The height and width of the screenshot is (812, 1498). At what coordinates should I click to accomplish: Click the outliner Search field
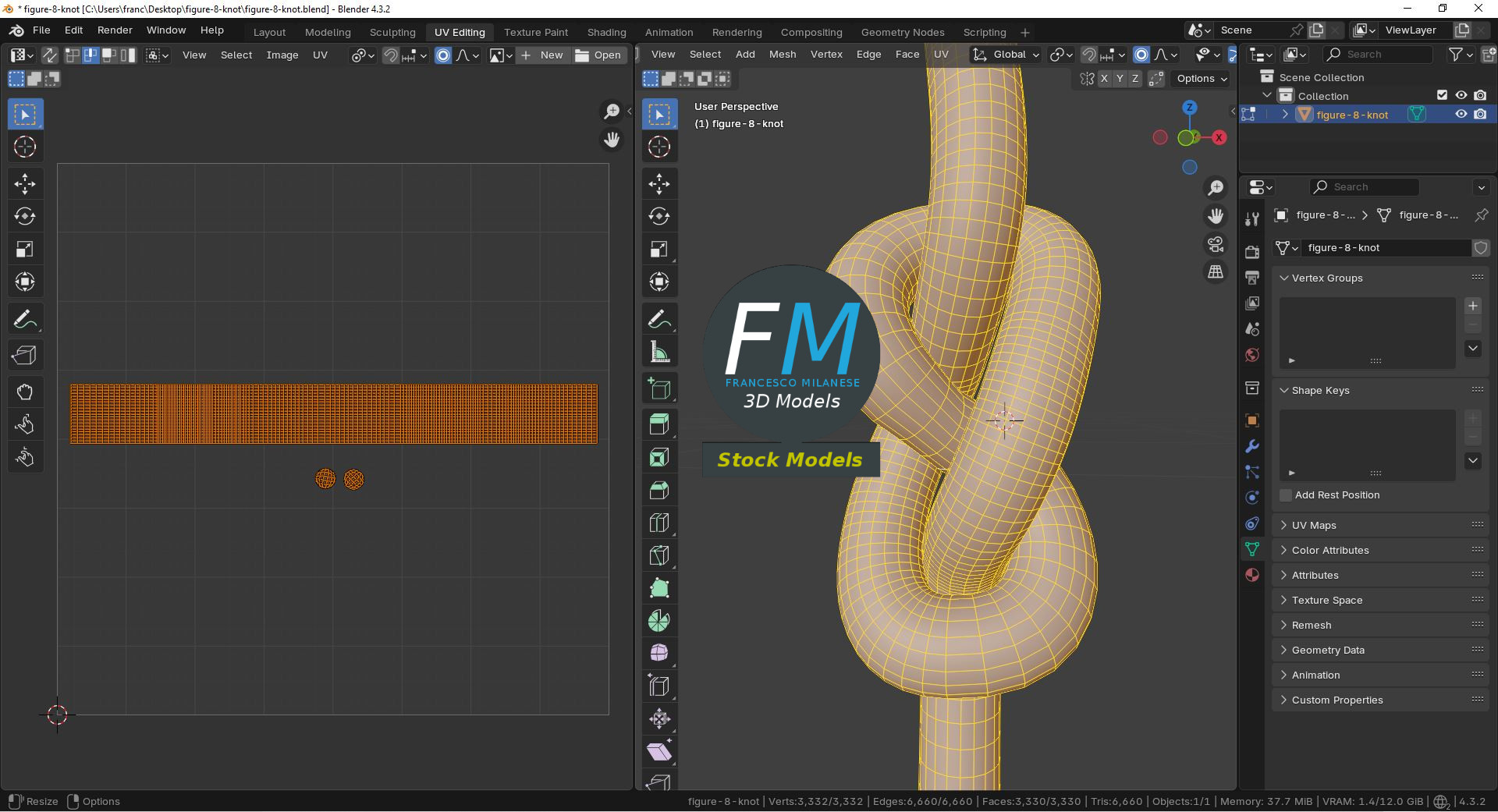pyautogui.click(x=1377, y=55)
